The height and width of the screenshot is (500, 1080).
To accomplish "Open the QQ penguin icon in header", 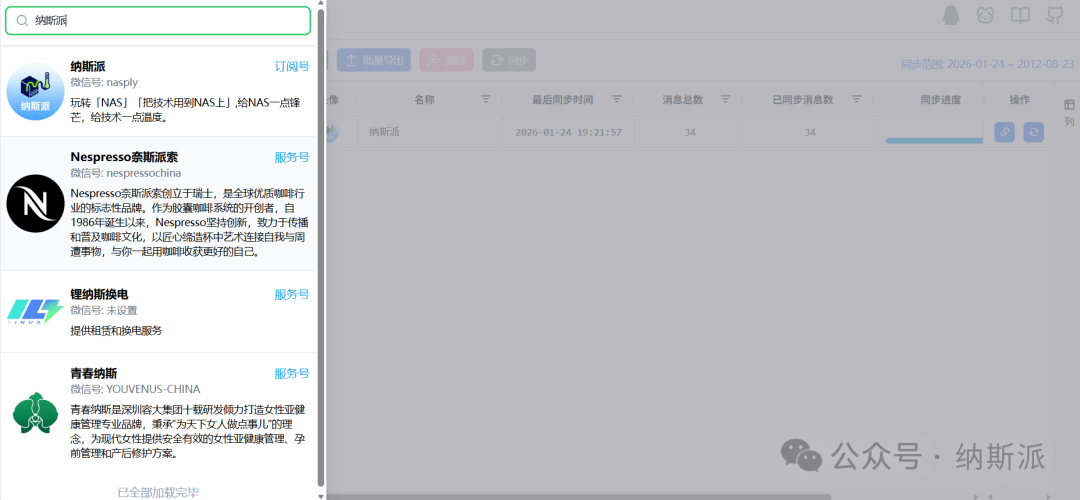I will 951,15.
